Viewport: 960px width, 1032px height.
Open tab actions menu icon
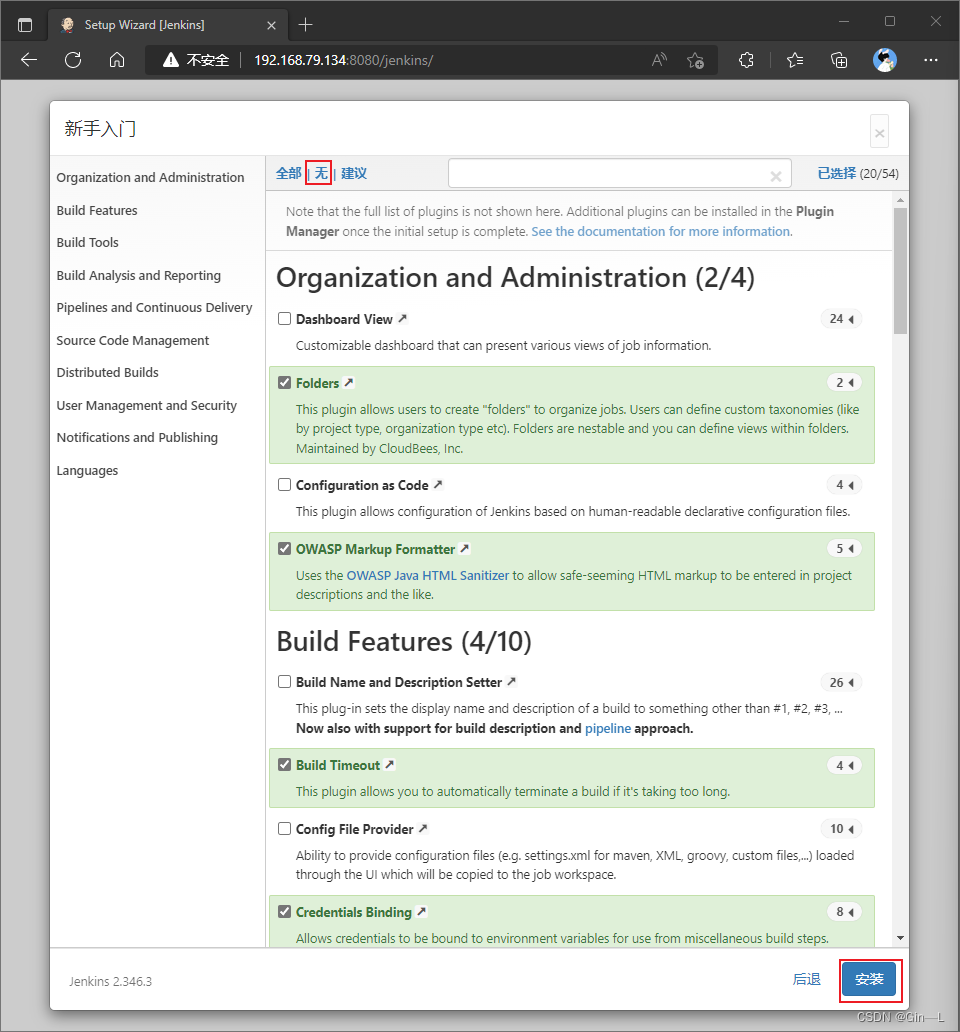pyautogui.click(x=25, y=25)
